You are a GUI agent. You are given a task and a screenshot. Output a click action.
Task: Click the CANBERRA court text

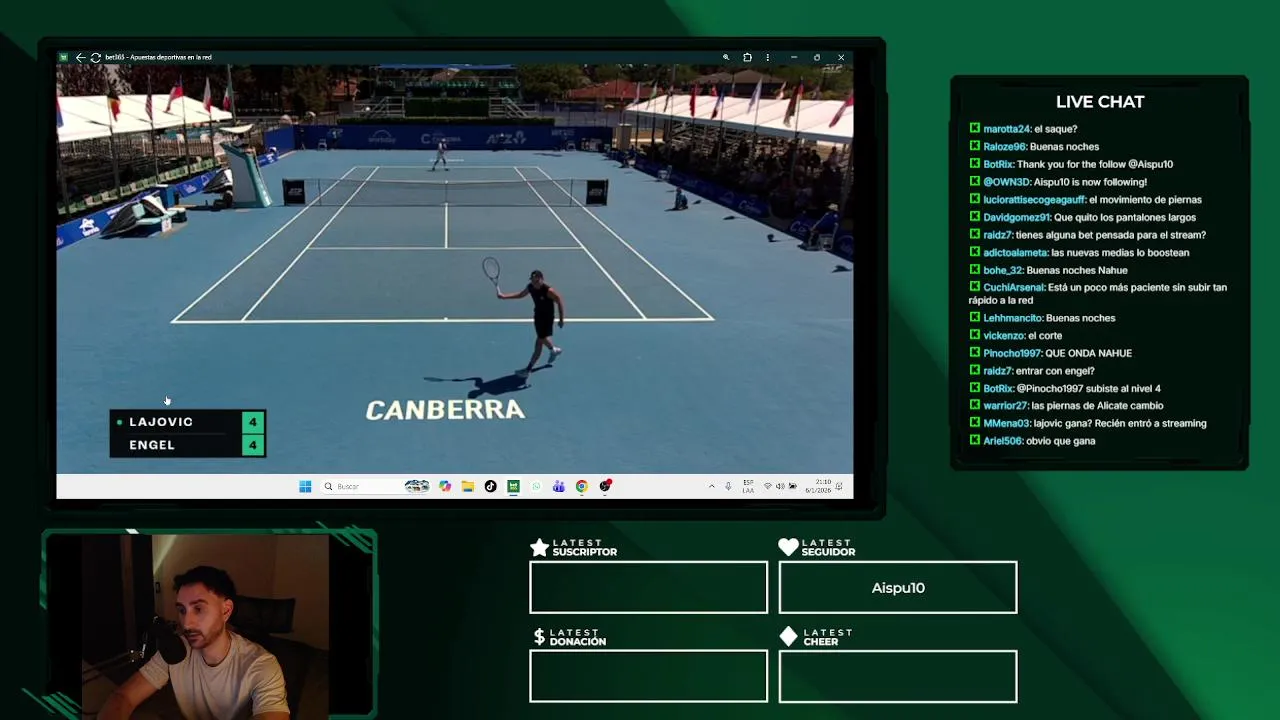coord(445,410)
